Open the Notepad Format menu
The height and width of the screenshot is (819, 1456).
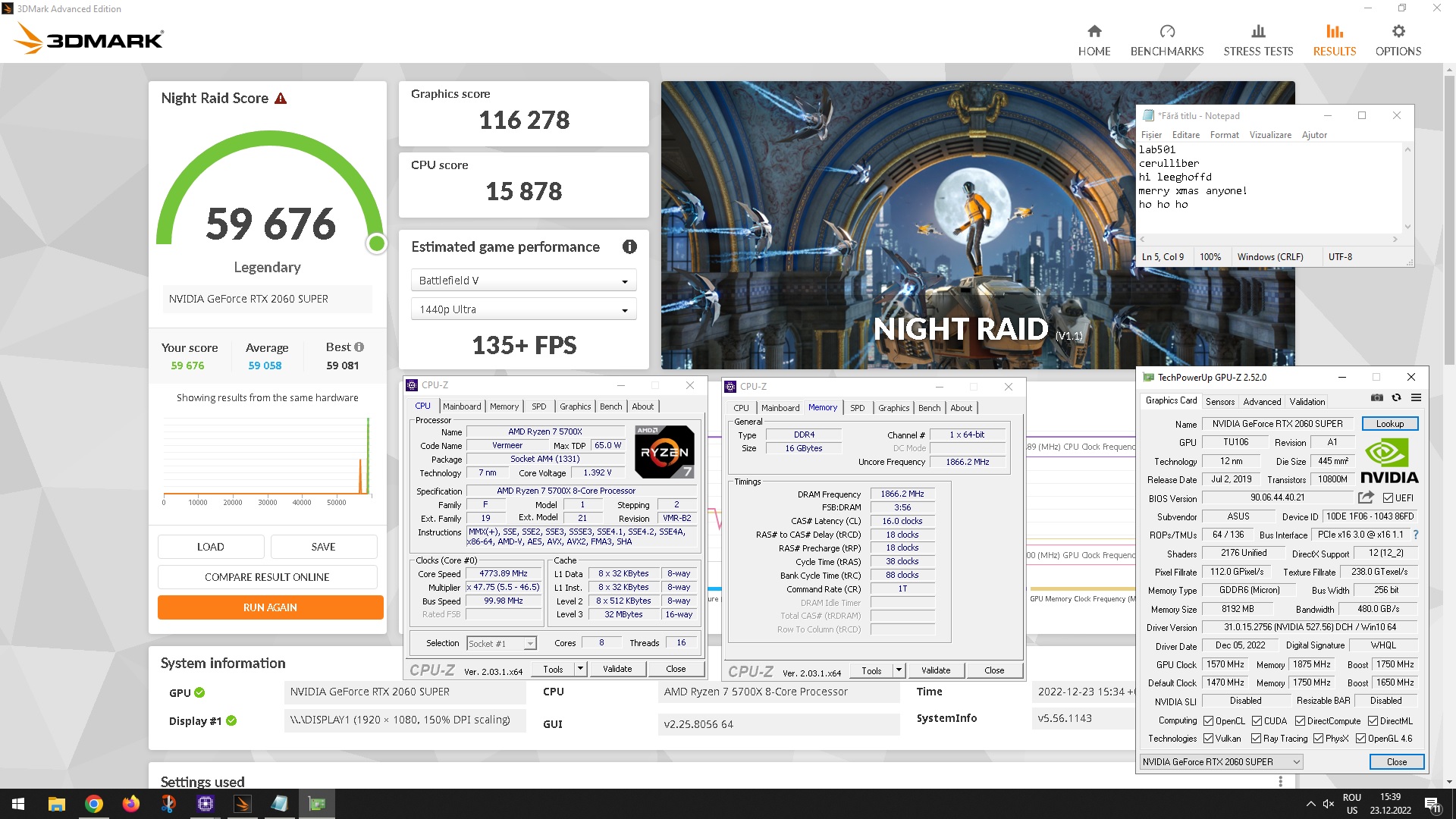(1224, 135)
